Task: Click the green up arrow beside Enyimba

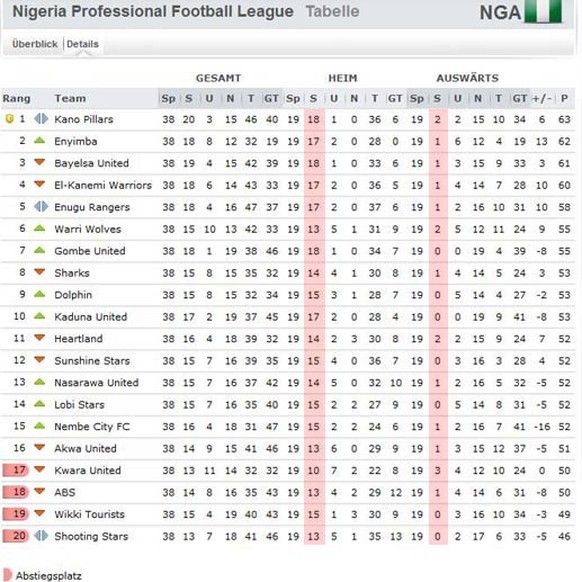Action: (39, 141)
